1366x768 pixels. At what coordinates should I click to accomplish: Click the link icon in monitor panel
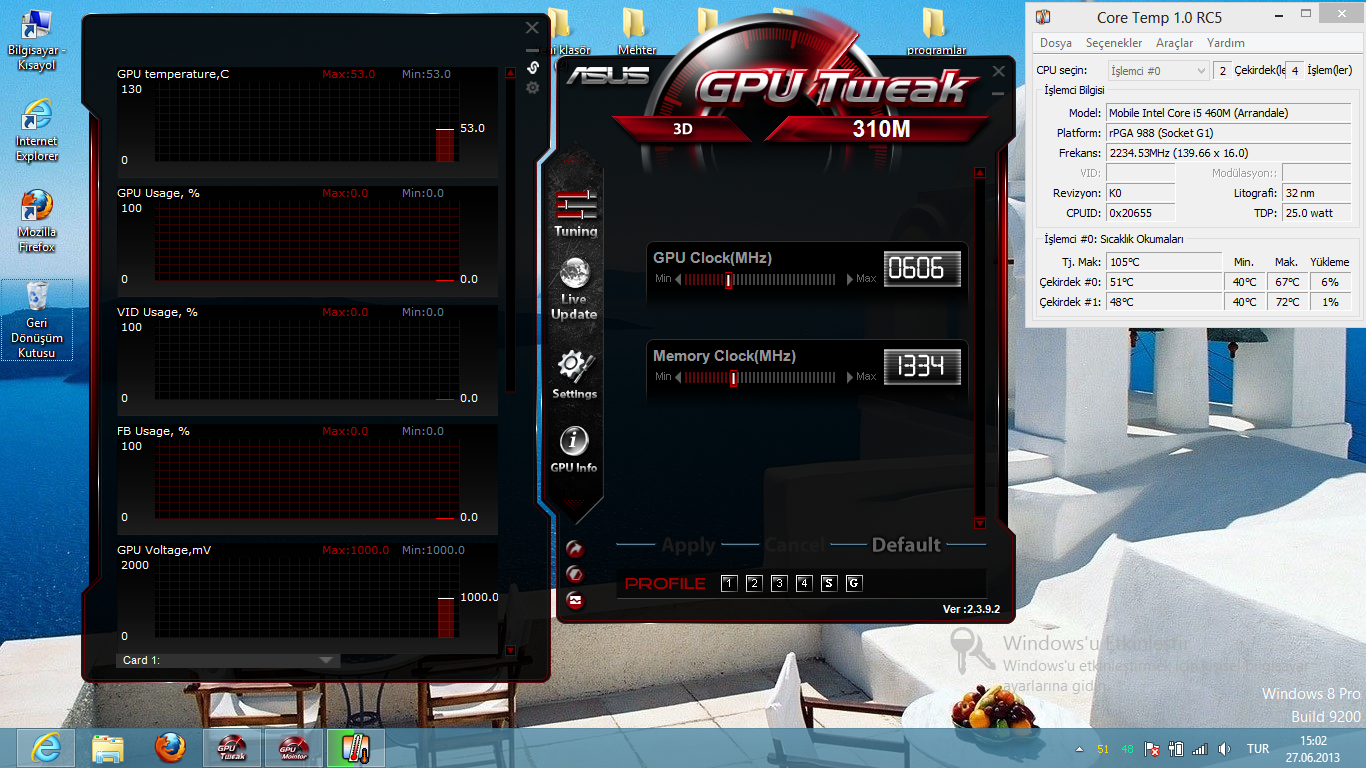tap(533, 68)
